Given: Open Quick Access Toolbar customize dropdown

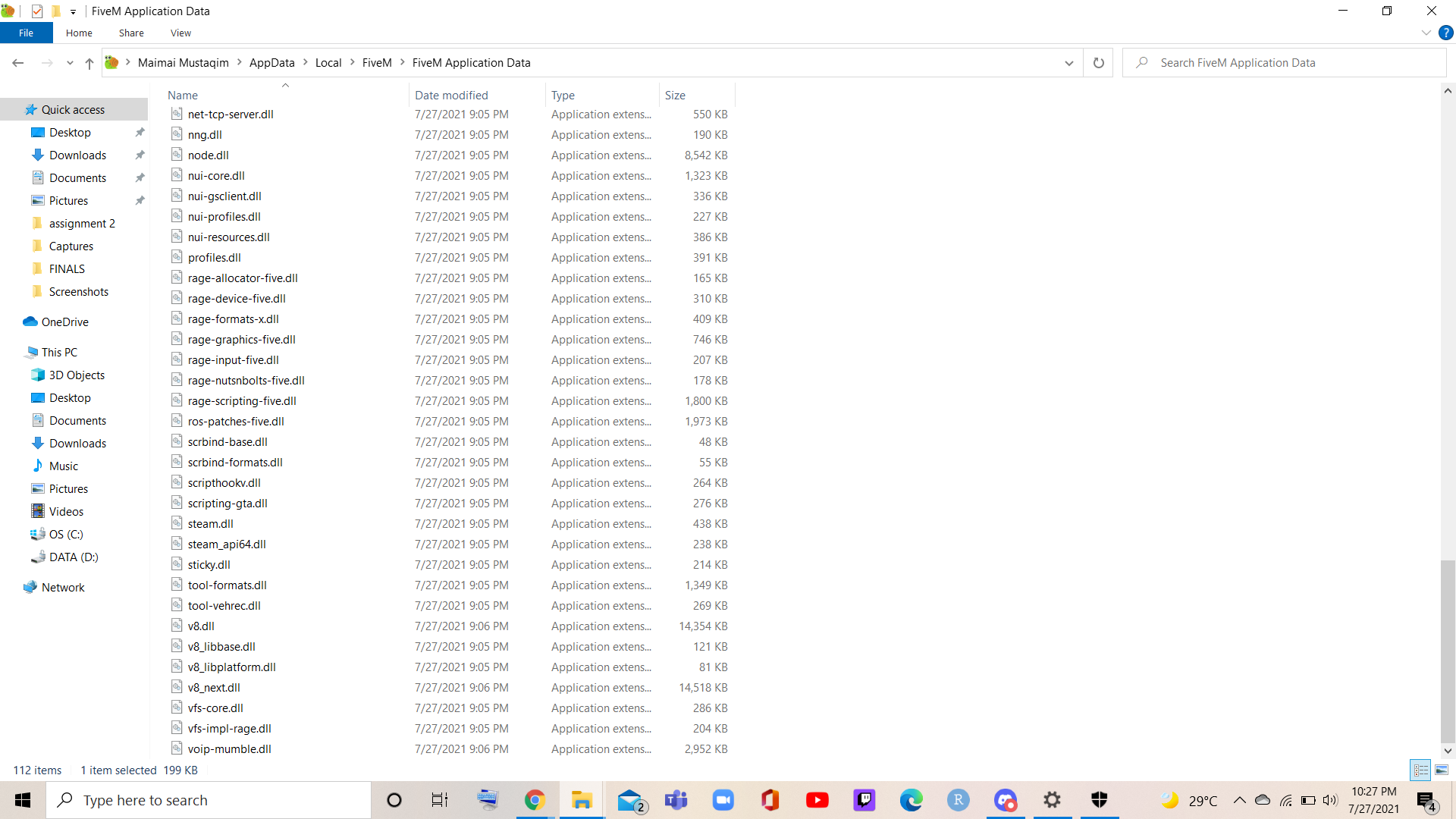Looking at the screenshot, I should click(73, 11).
